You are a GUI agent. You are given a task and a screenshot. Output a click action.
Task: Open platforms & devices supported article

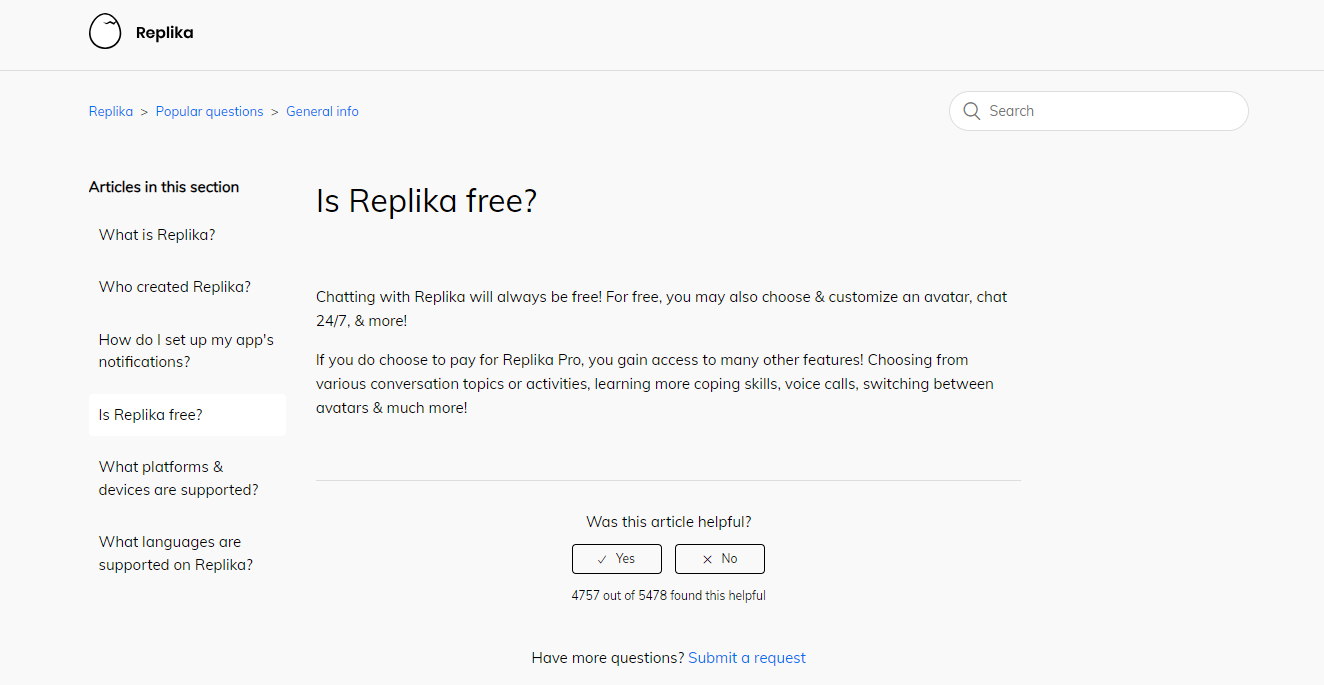(x=178, y=478)
